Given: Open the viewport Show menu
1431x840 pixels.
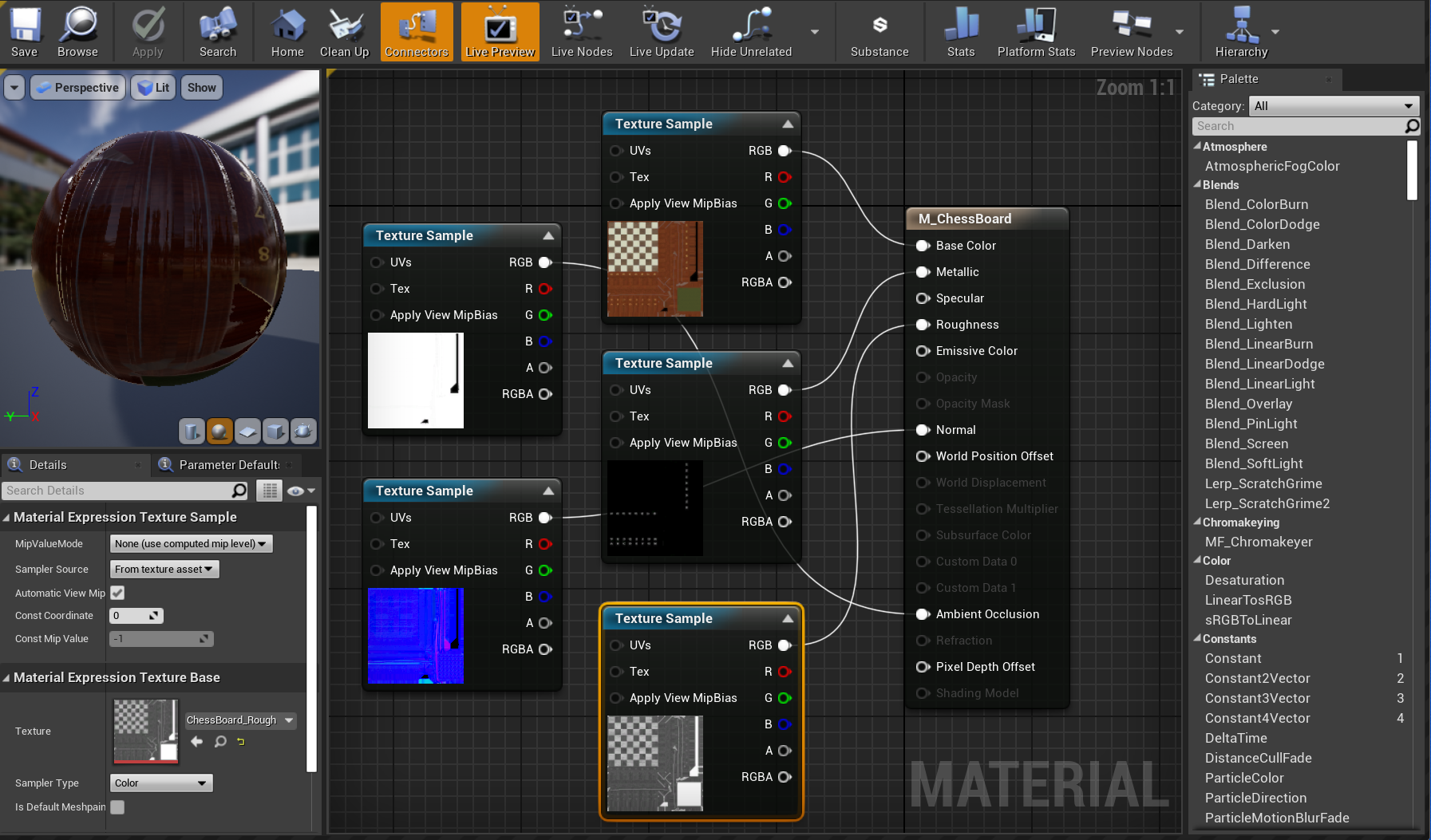Looking at the screenshot, I should point(202,88).
